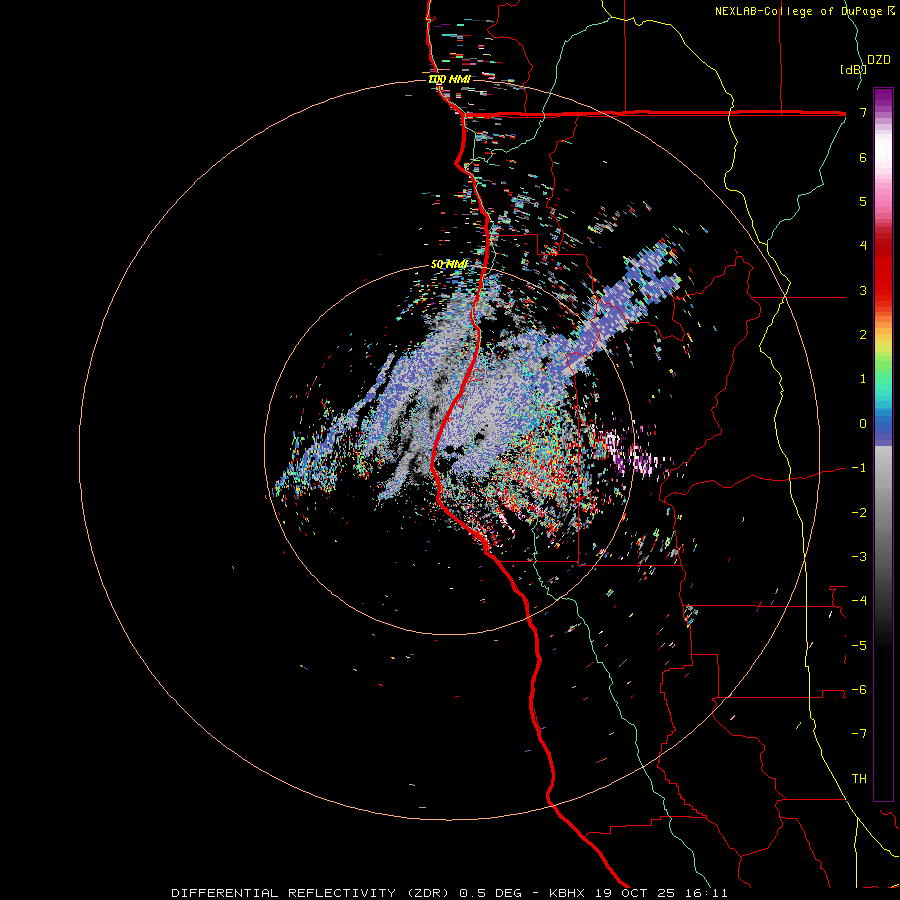
Task: Click the -1 value on color scale
Action: tap(859, 468)
